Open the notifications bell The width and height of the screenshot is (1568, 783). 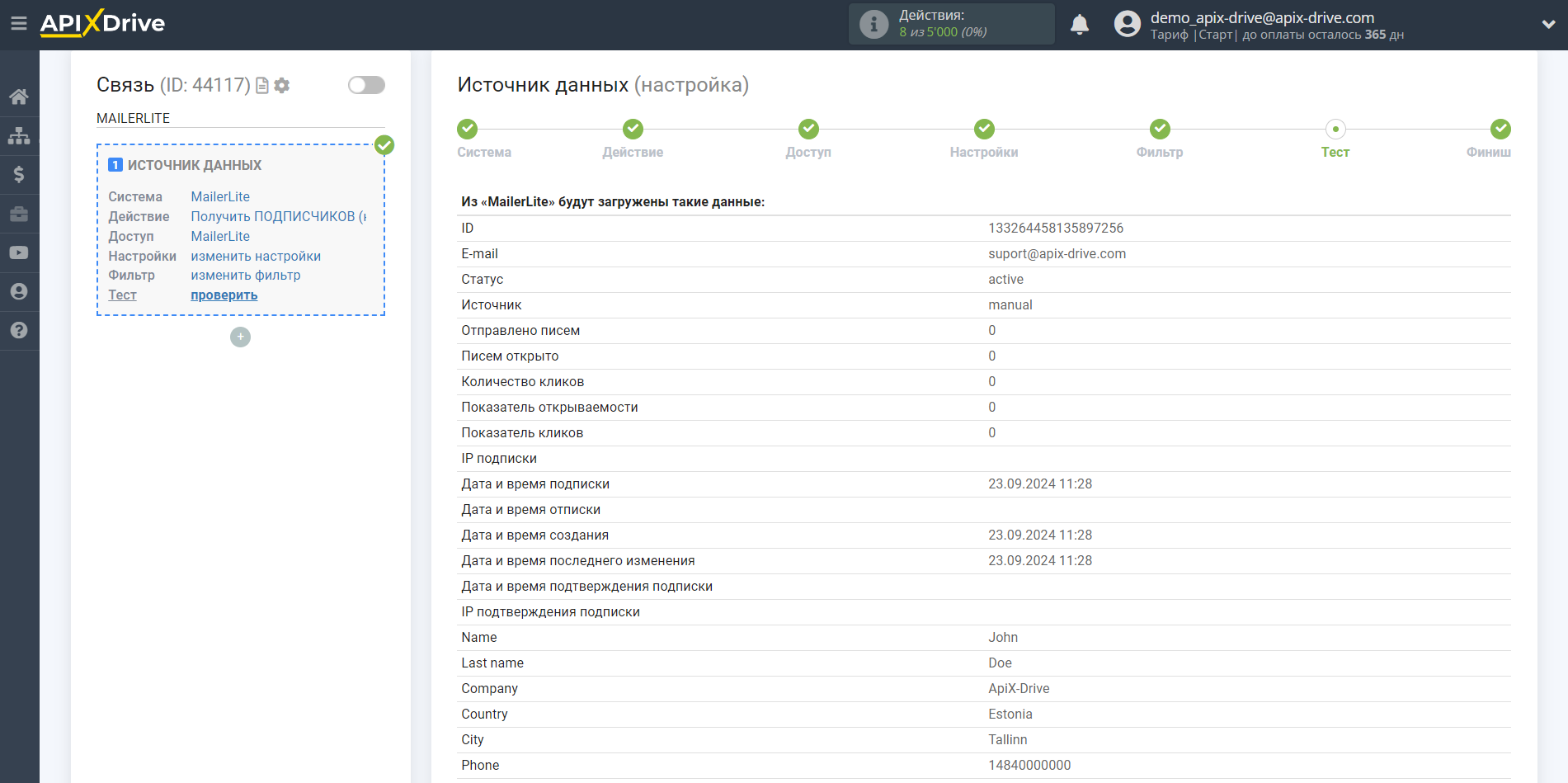point(1079,24)
